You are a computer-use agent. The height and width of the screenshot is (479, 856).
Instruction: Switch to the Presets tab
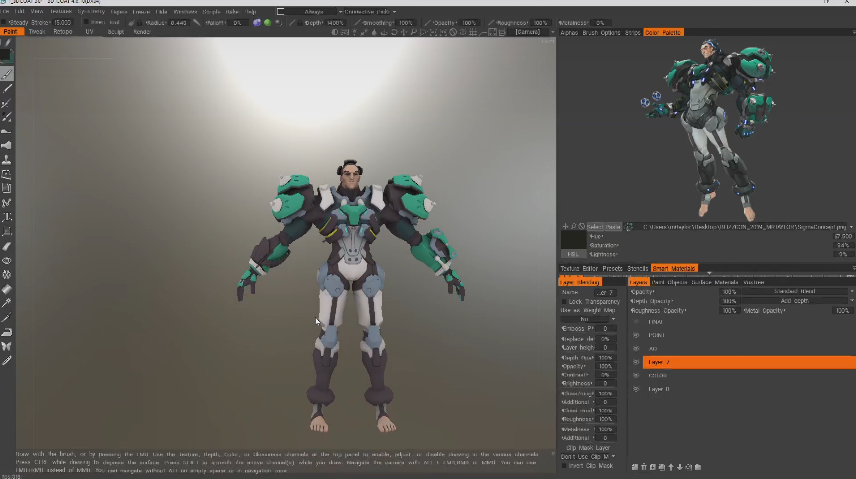pos(612,269)
